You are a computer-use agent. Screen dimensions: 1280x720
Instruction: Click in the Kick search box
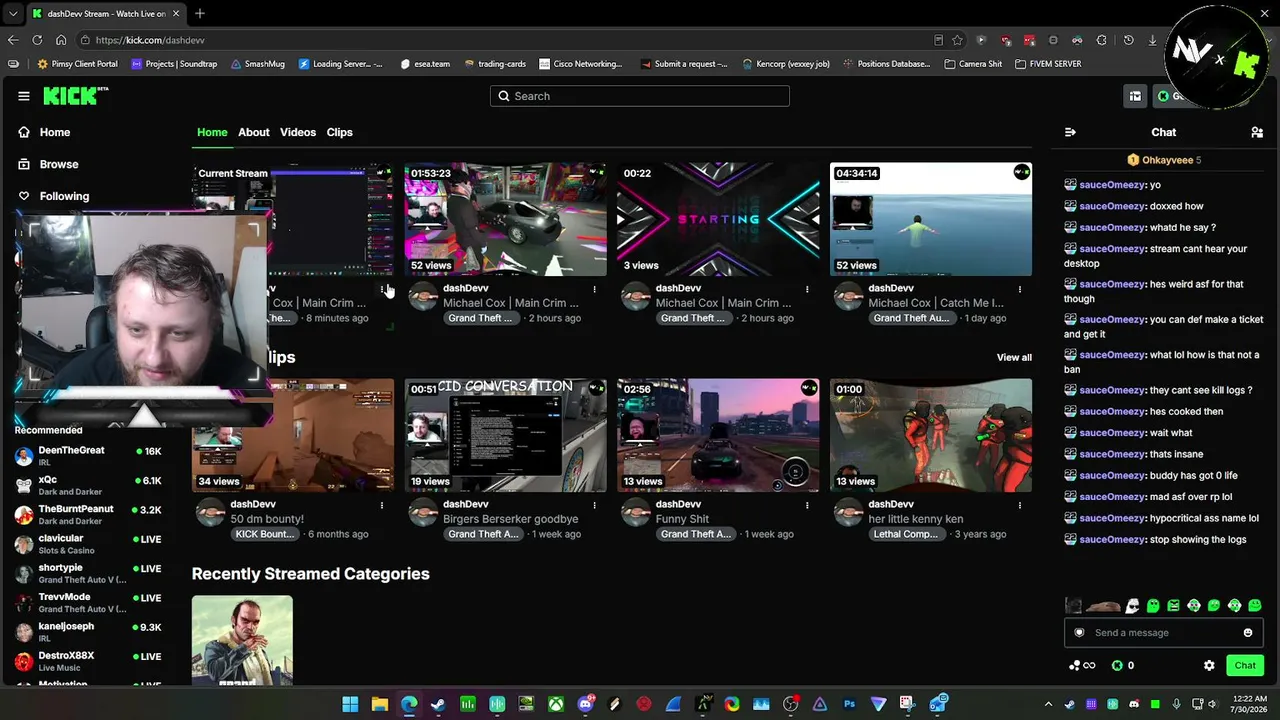pos(640,96)
